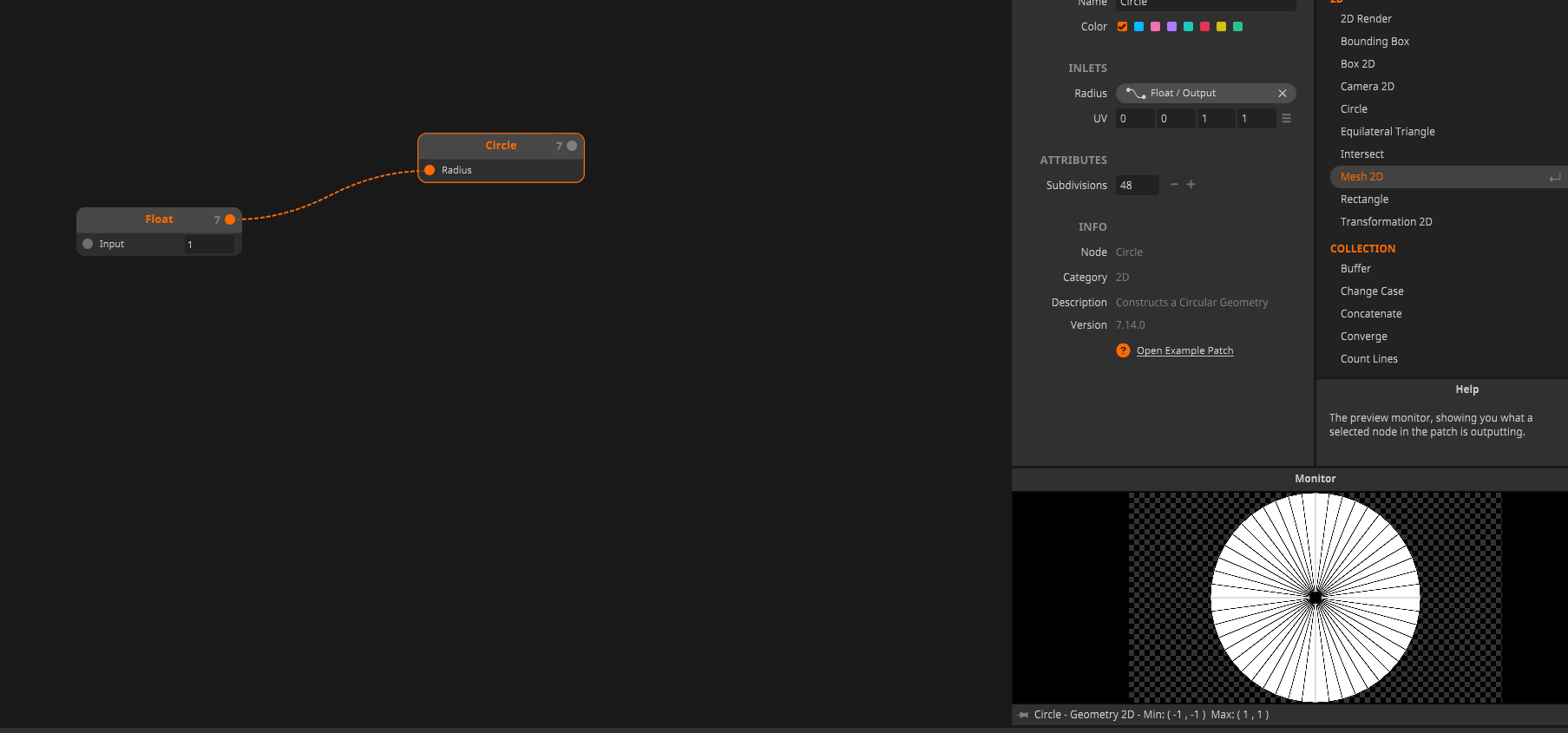Decrease Subdivisions with the minus button
Screen dimensions: 1568x733
click(1174, 185)
